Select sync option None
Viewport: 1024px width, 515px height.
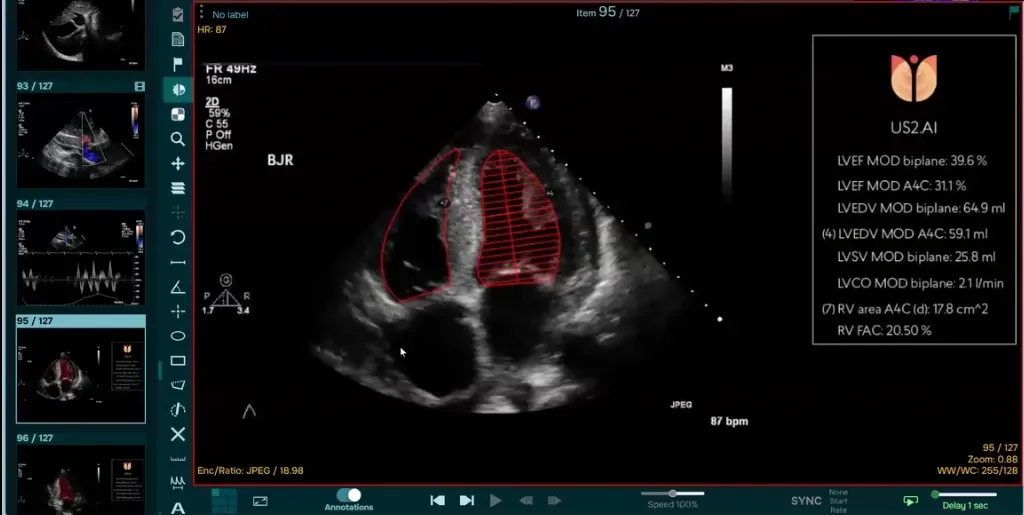[839, 492]
